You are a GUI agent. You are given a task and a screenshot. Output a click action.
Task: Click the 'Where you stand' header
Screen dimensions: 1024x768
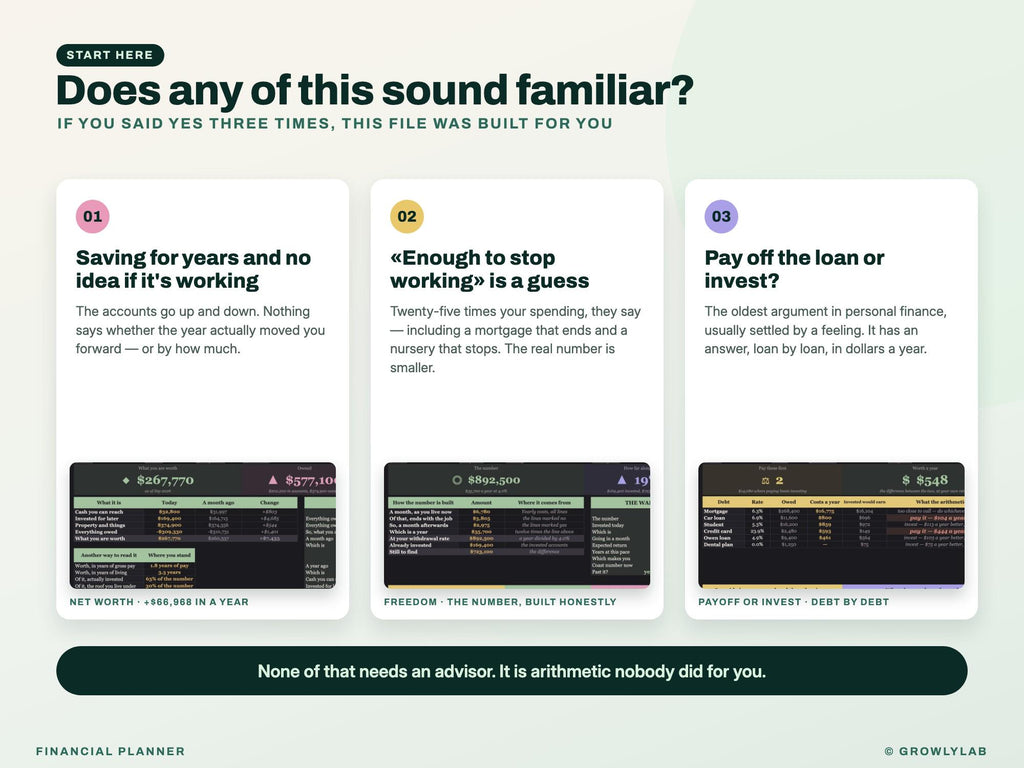[169, 555]
